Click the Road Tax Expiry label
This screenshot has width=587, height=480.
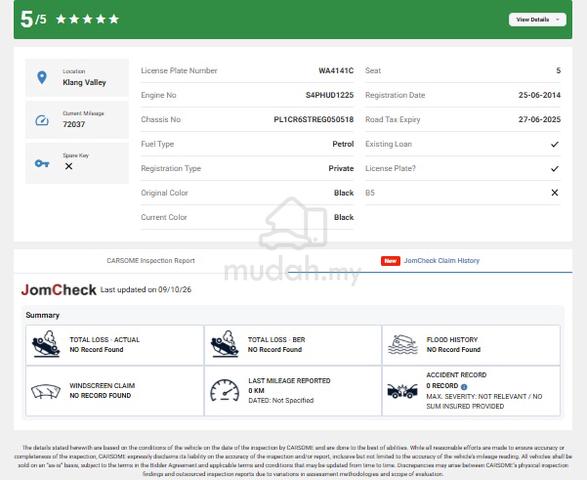[x=393, y=119]
